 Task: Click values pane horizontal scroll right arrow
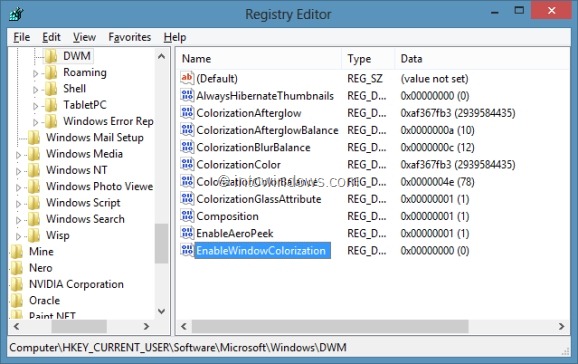click(x=561, y=326)
